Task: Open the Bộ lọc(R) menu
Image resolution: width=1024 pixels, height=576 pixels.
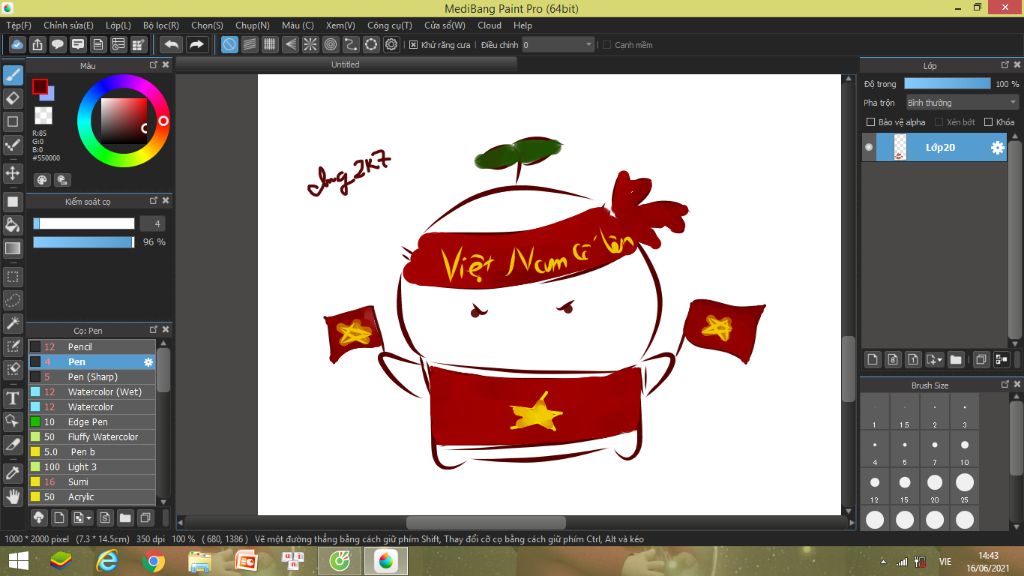Action: [x=161, y=25]
